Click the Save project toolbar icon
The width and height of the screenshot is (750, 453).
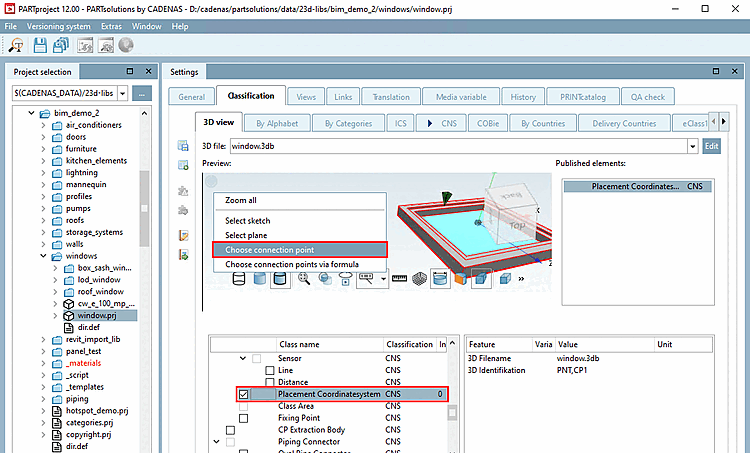[x=40, y=45]
